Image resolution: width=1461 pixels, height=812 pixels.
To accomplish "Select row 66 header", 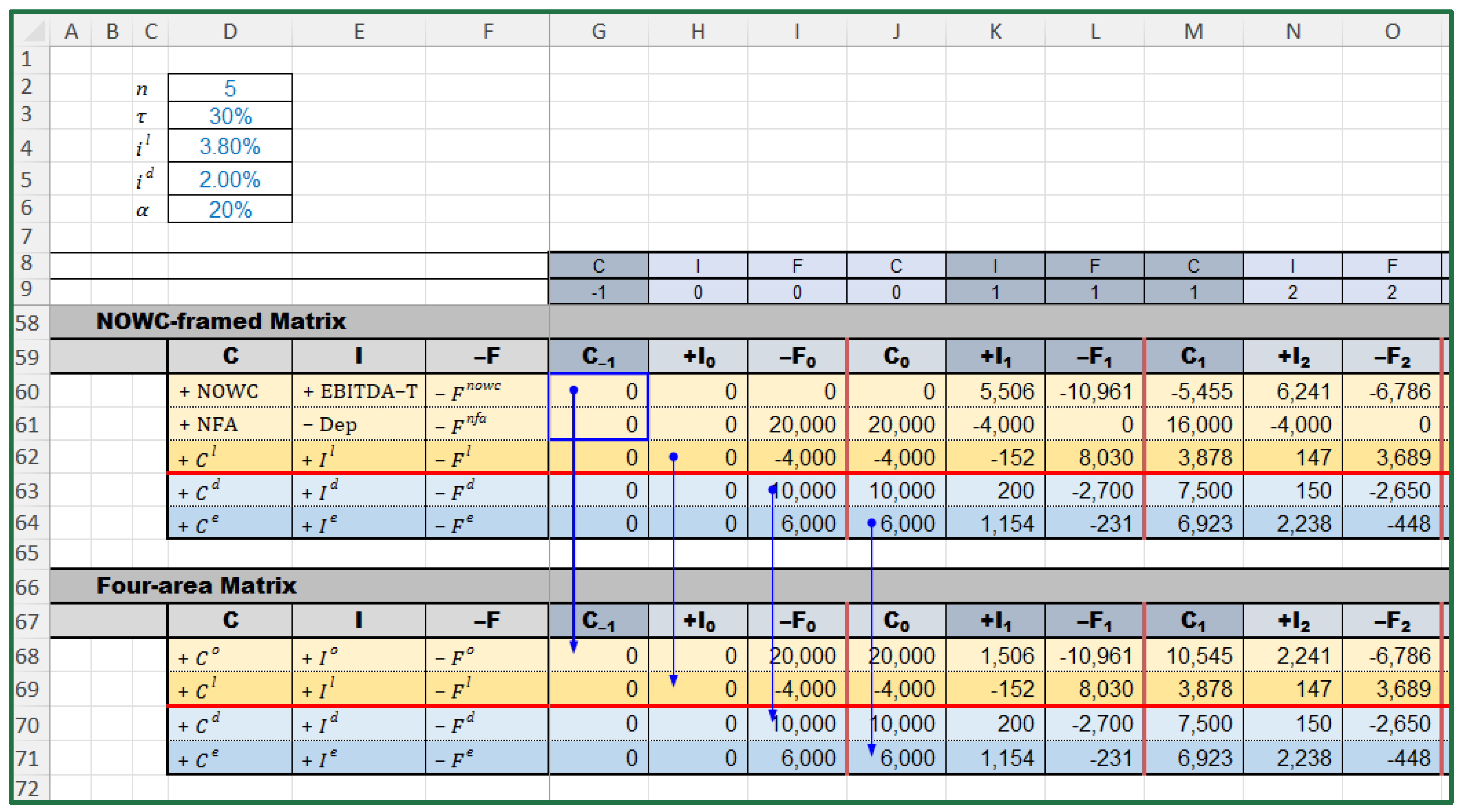I will point(27,587).
